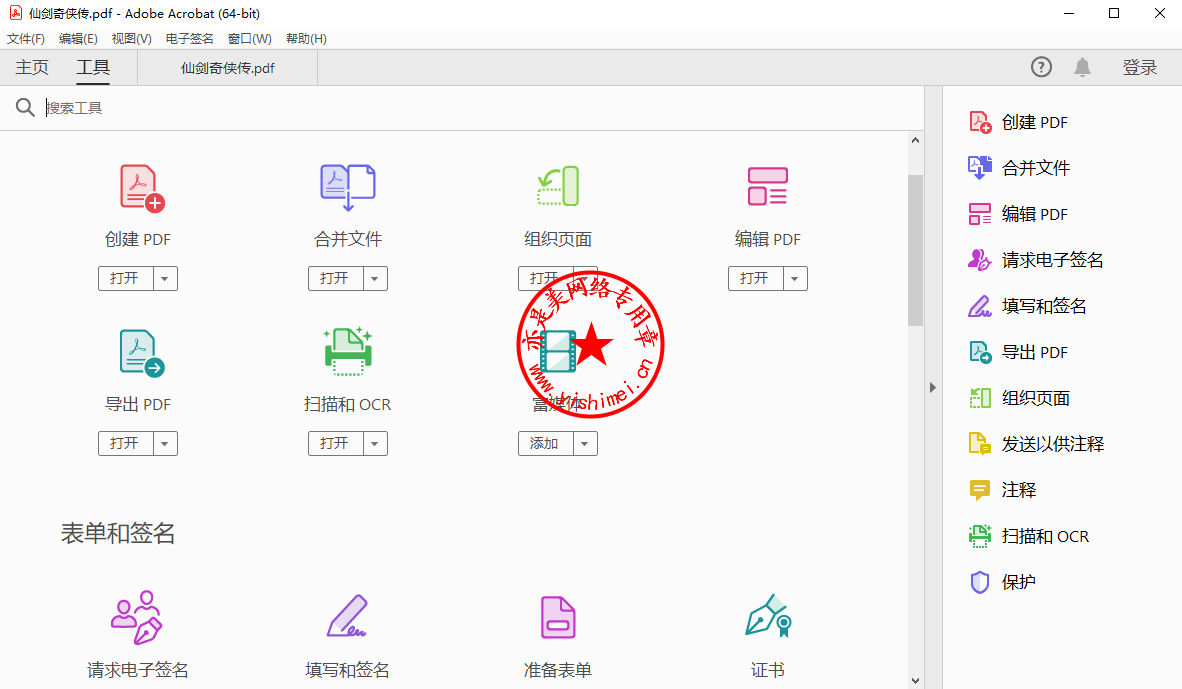The image size is (1182, 689).
Task: Select 编辑 PDF icon in right sidebar
Action: [x=980, y=214]
